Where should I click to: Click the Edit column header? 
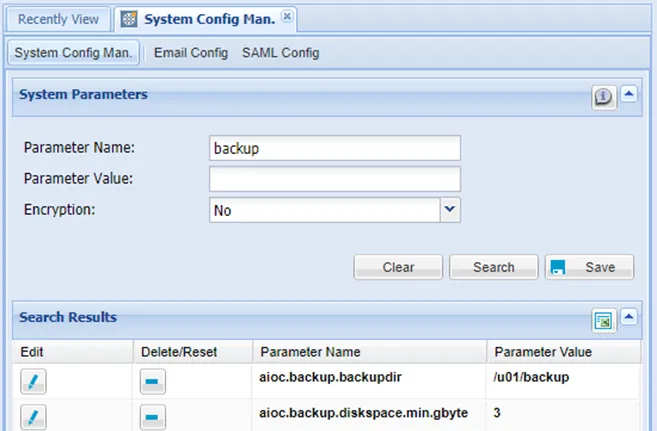[73, 351]
